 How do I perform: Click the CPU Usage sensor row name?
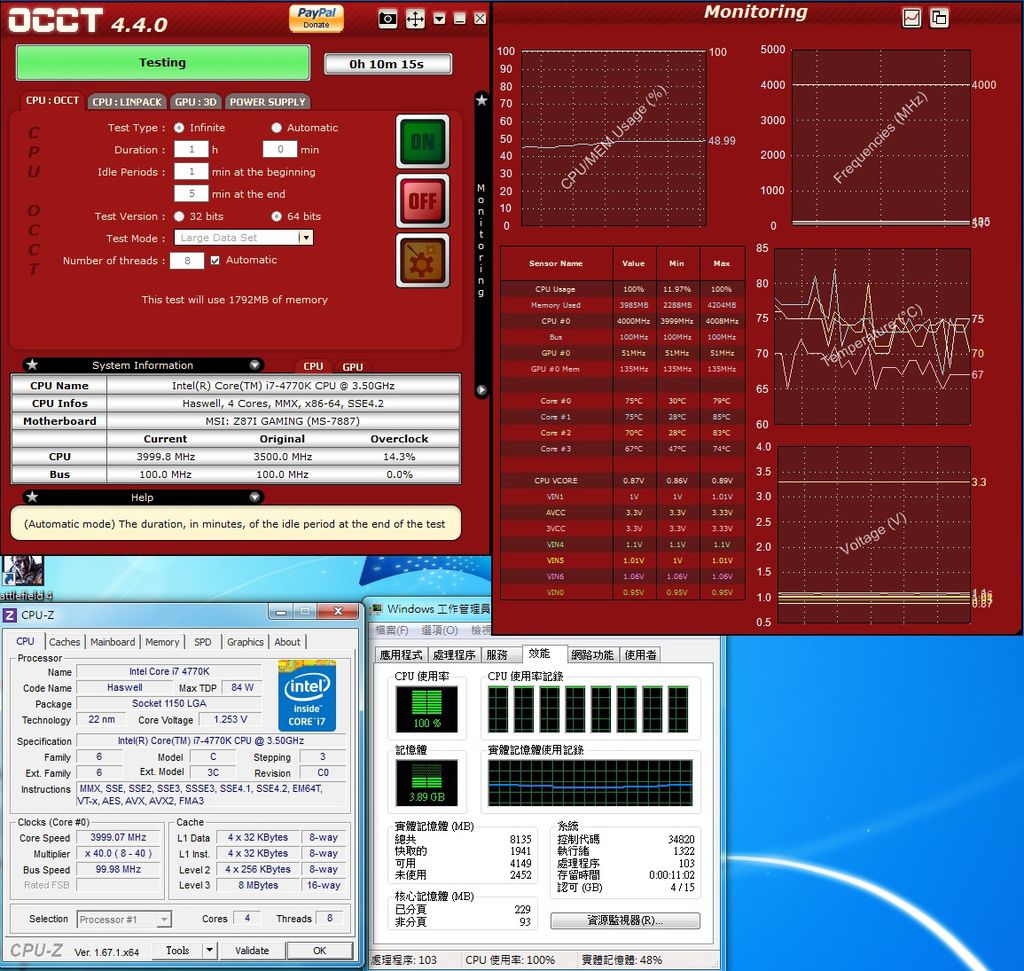(x=556, y=289)
